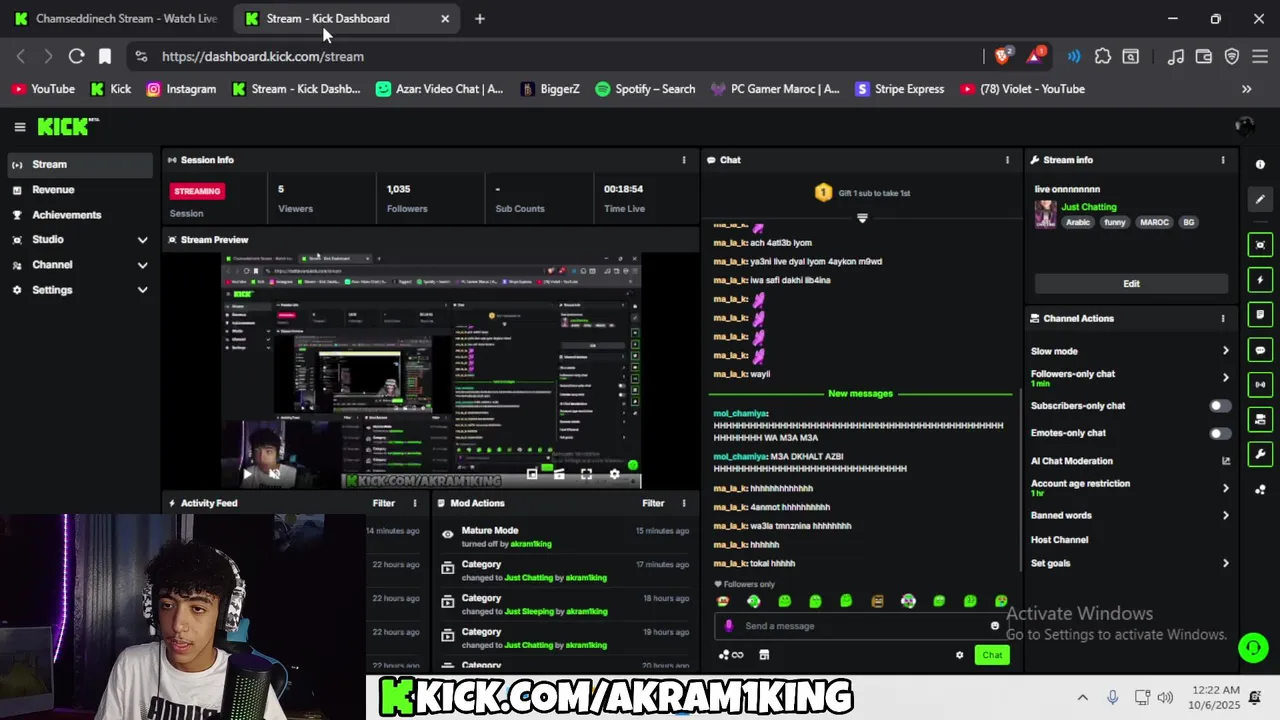1280x720 pixels.
Task: Toggle the Channel Actions icon in the right rail
Action: (1260, 419)
